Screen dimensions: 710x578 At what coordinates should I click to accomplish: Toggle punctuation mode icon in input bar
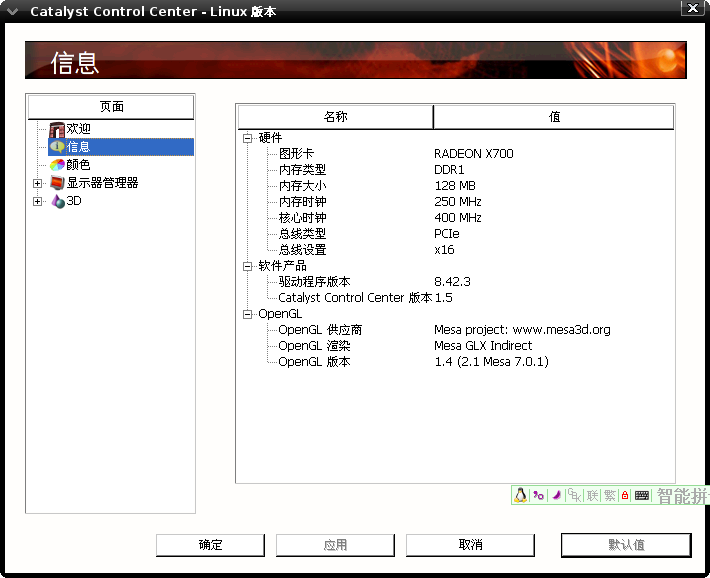538,496
